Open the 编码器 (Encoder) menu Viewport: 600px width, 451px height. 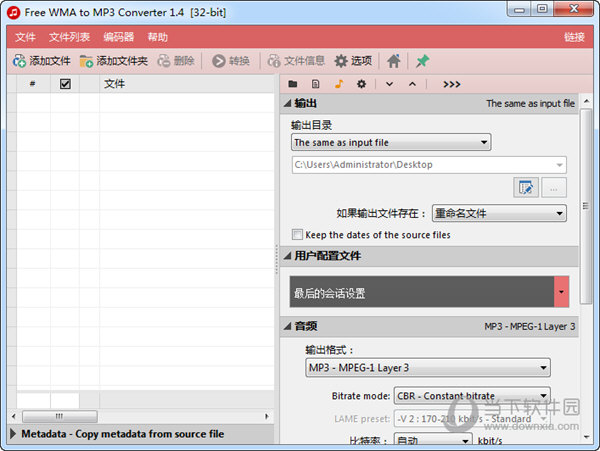pyautogui.click(x=119, y=37)
